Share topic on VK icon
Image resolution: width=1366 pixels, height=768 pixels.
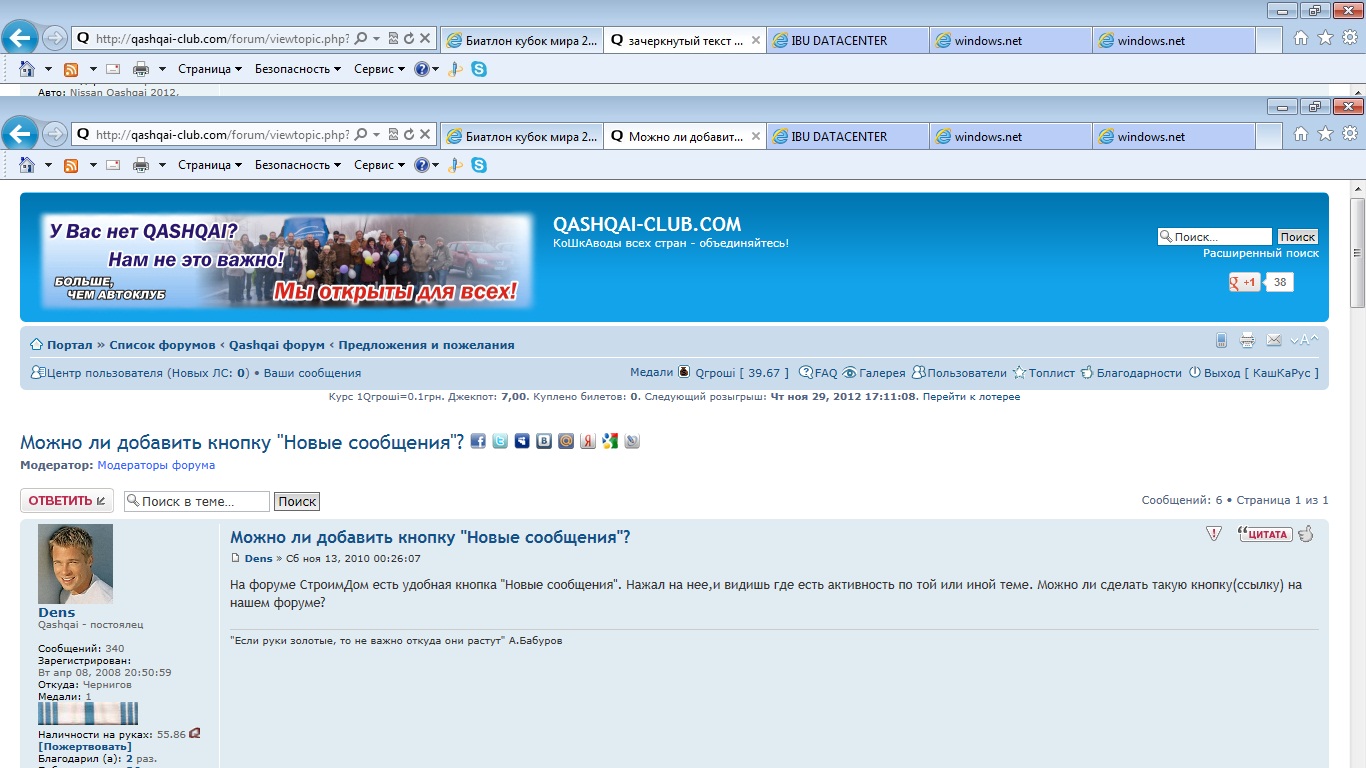[x=544, y=441]
